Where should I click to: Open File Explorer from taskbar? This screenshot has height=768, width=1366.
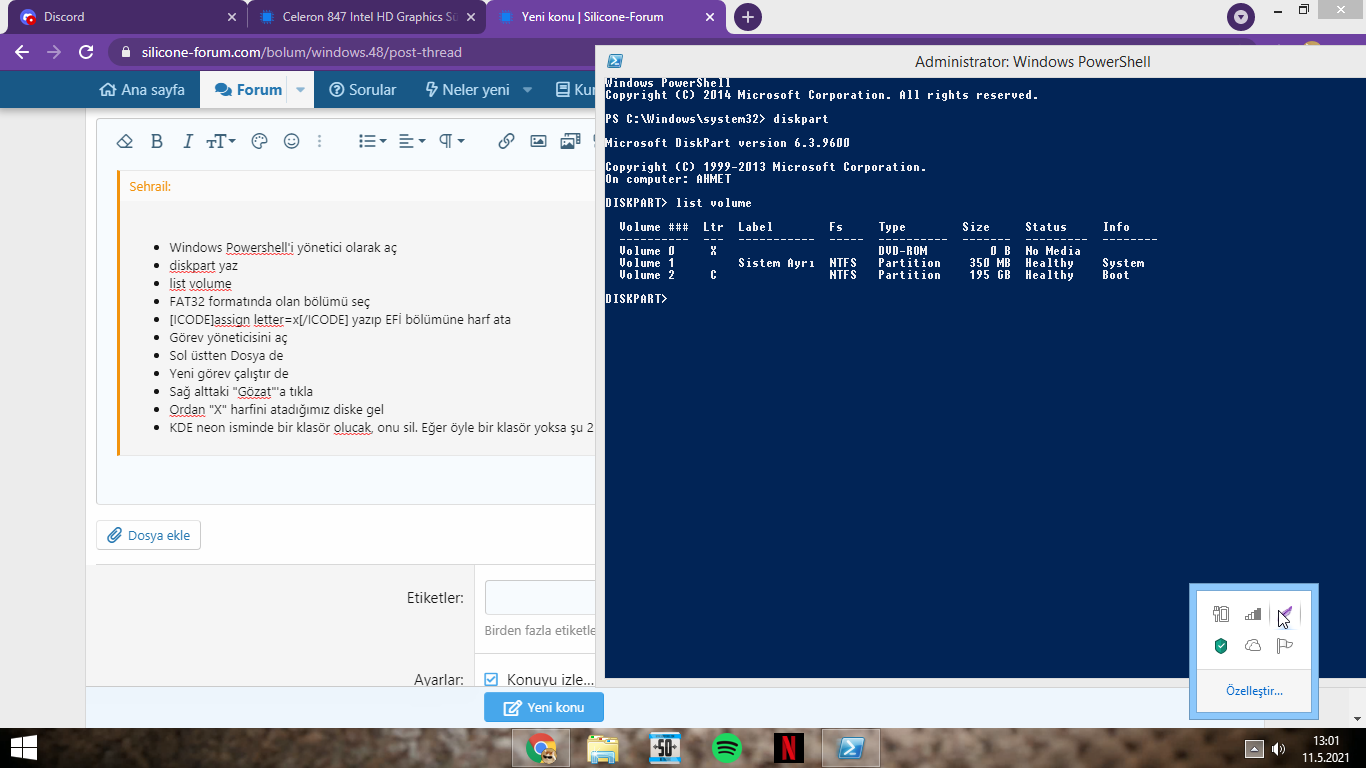(603, 748)
